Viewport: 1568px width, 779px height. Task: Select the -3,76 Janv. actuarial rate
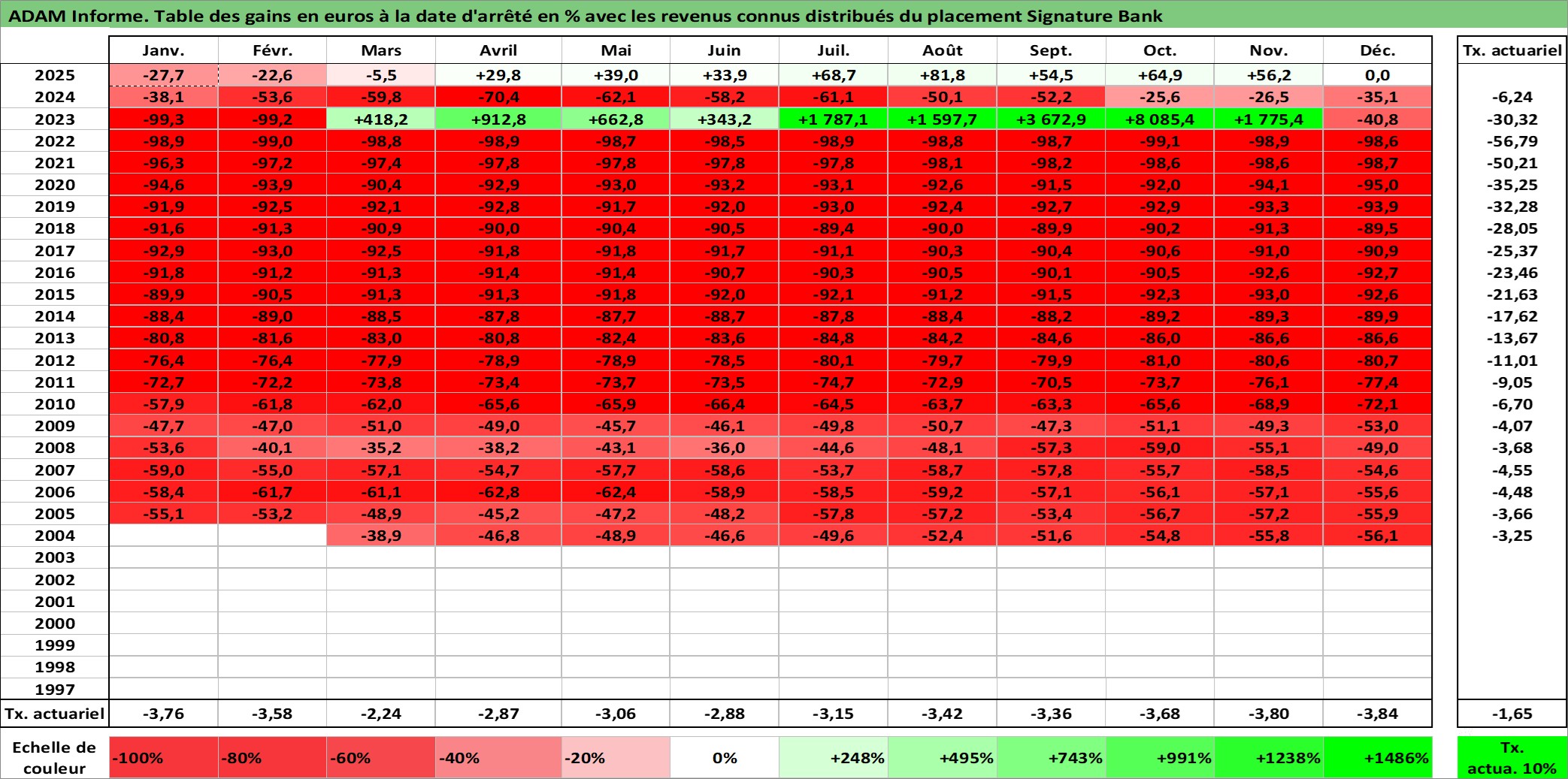pyautogui.click(x=163, y=714)
